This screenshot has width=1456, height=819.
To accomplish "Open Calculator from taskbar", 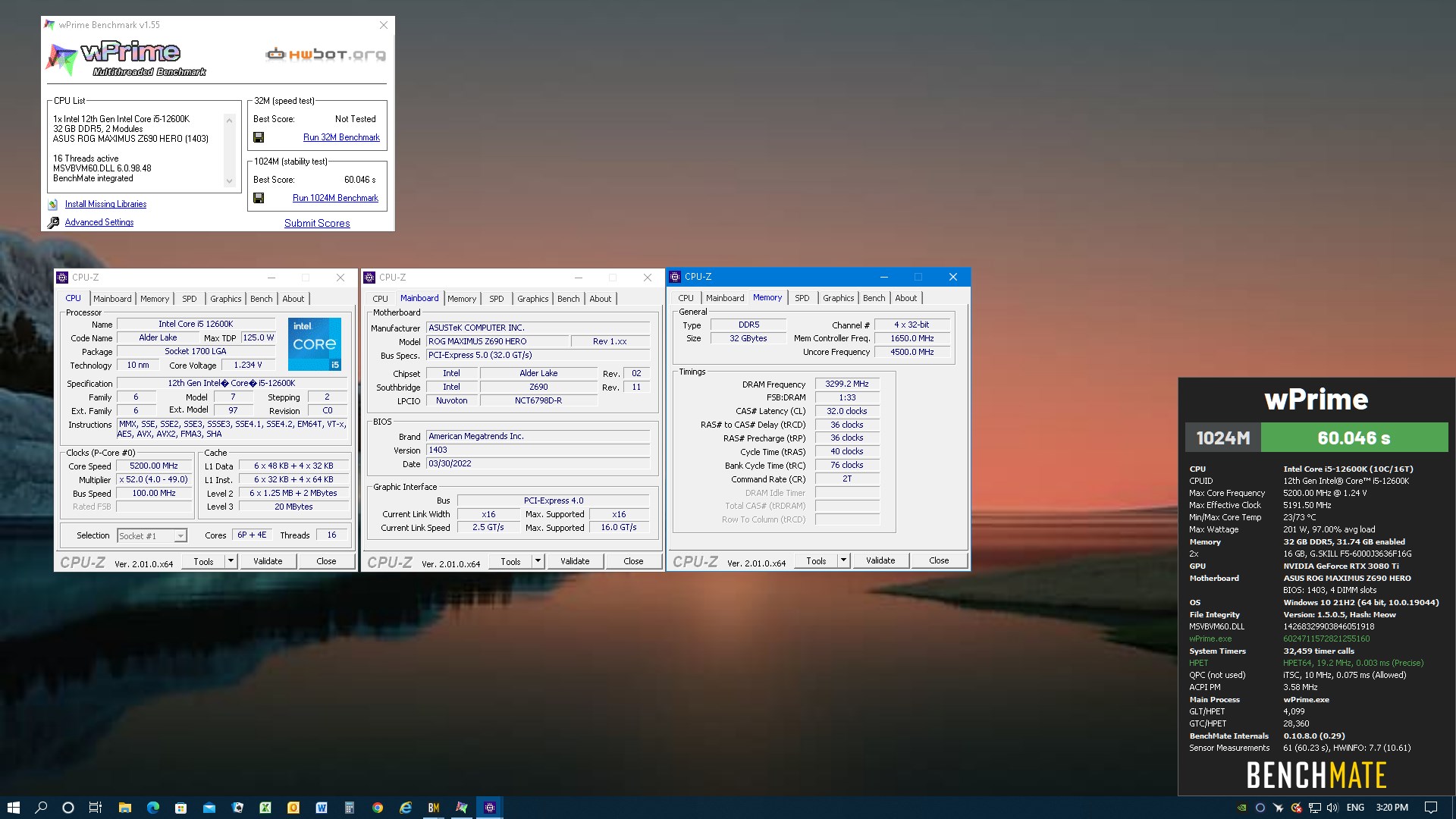I will pyautogui.click(x=350, y=808).
